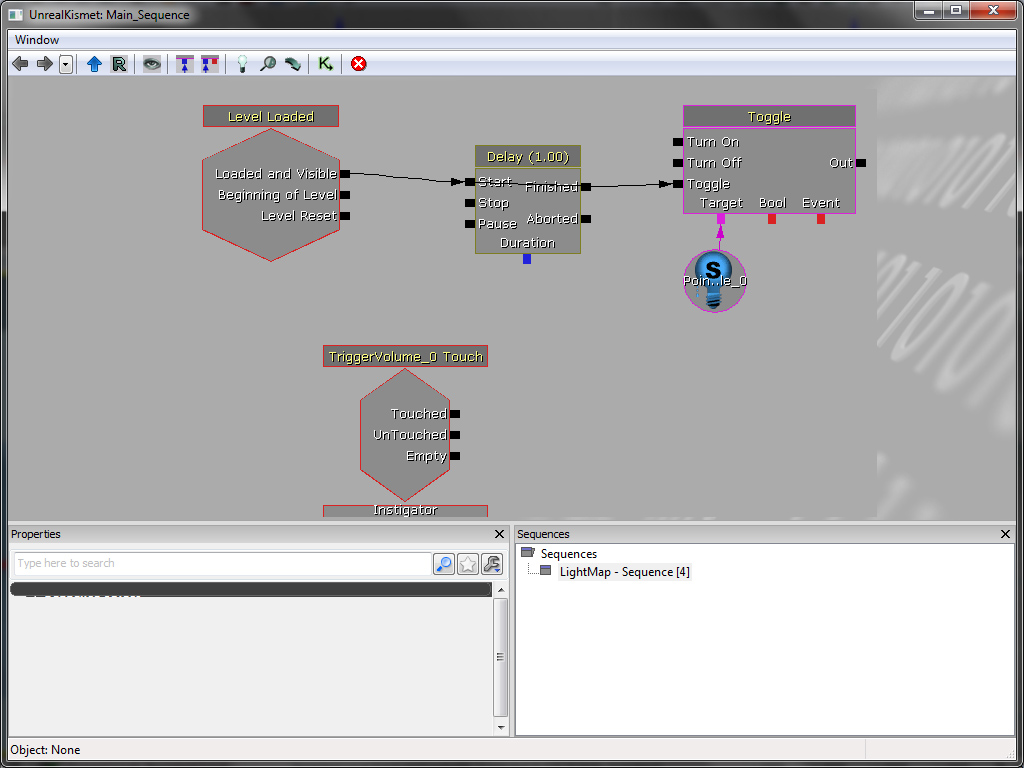Image resolution: width=1024 pixels, height=768 pixels.
Task: Click the forward navigation arrow in toolbar
Action: pos(44,64)
